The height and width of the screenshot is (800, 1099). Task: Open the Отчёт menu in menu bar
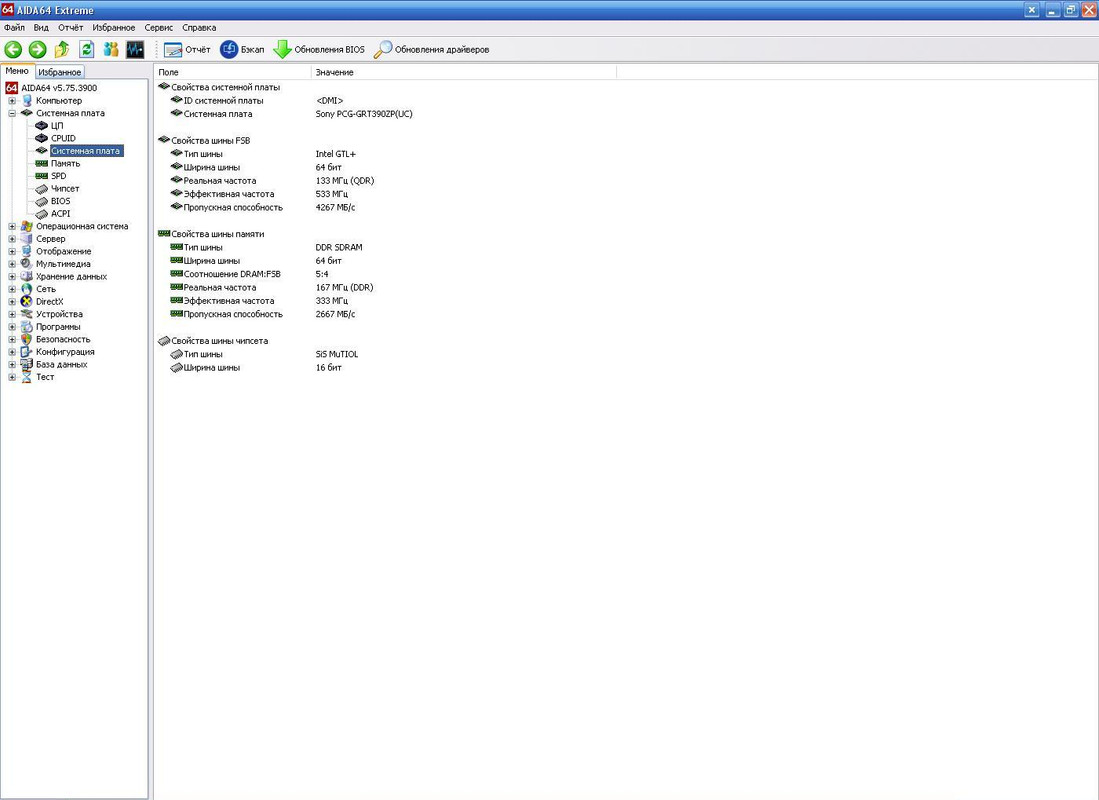coord(71,28)
